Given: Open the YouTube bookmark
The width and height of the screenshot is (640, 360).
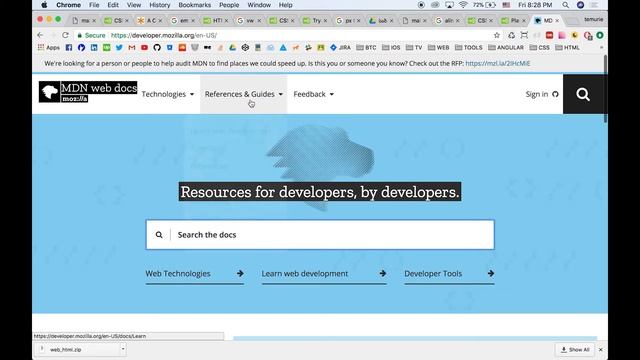Looking at the screenshot, I should [x=144, y=48].
